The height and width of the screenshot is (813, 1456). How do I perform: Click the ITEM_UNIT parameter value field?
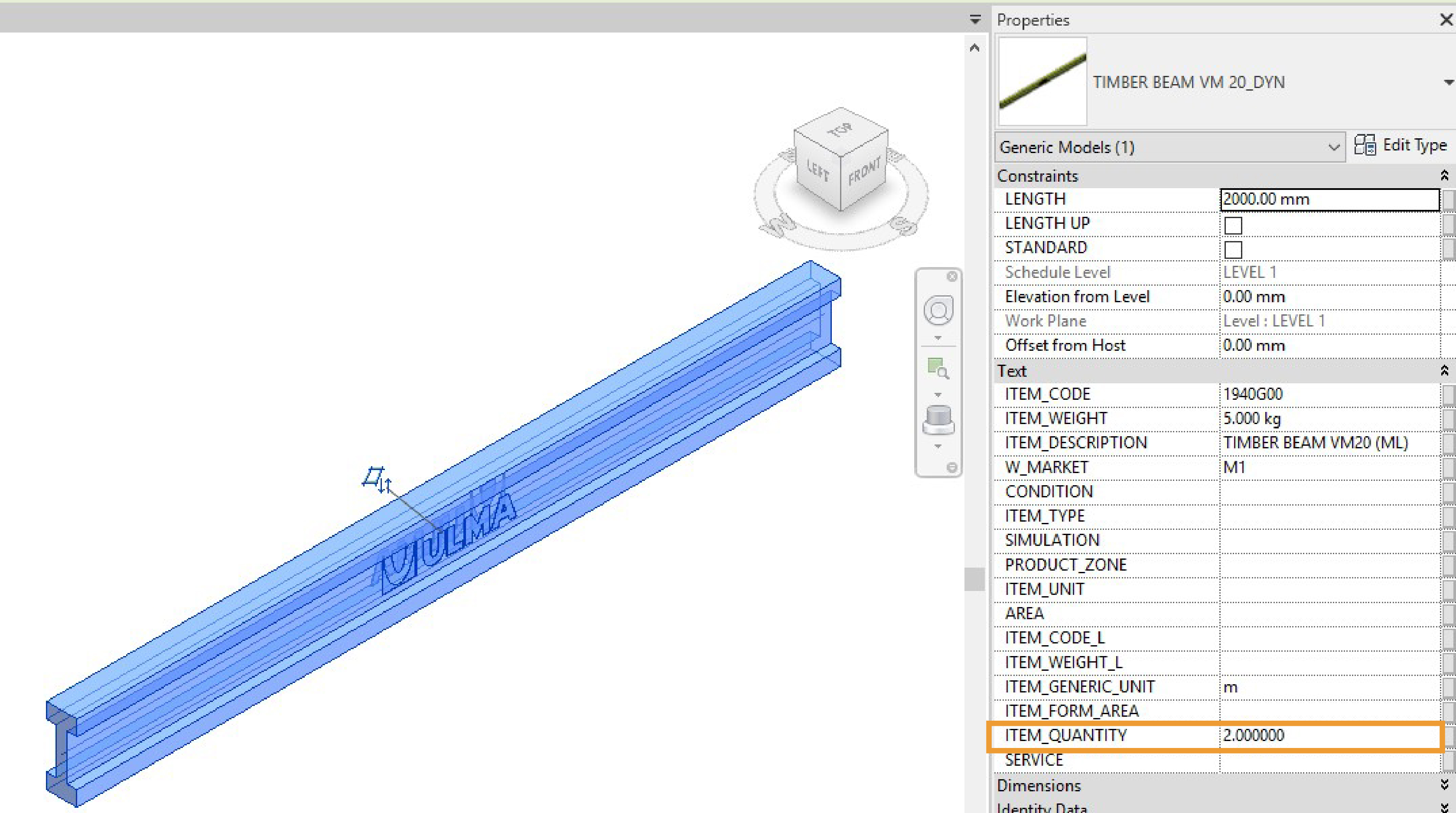coord(1329,589)
